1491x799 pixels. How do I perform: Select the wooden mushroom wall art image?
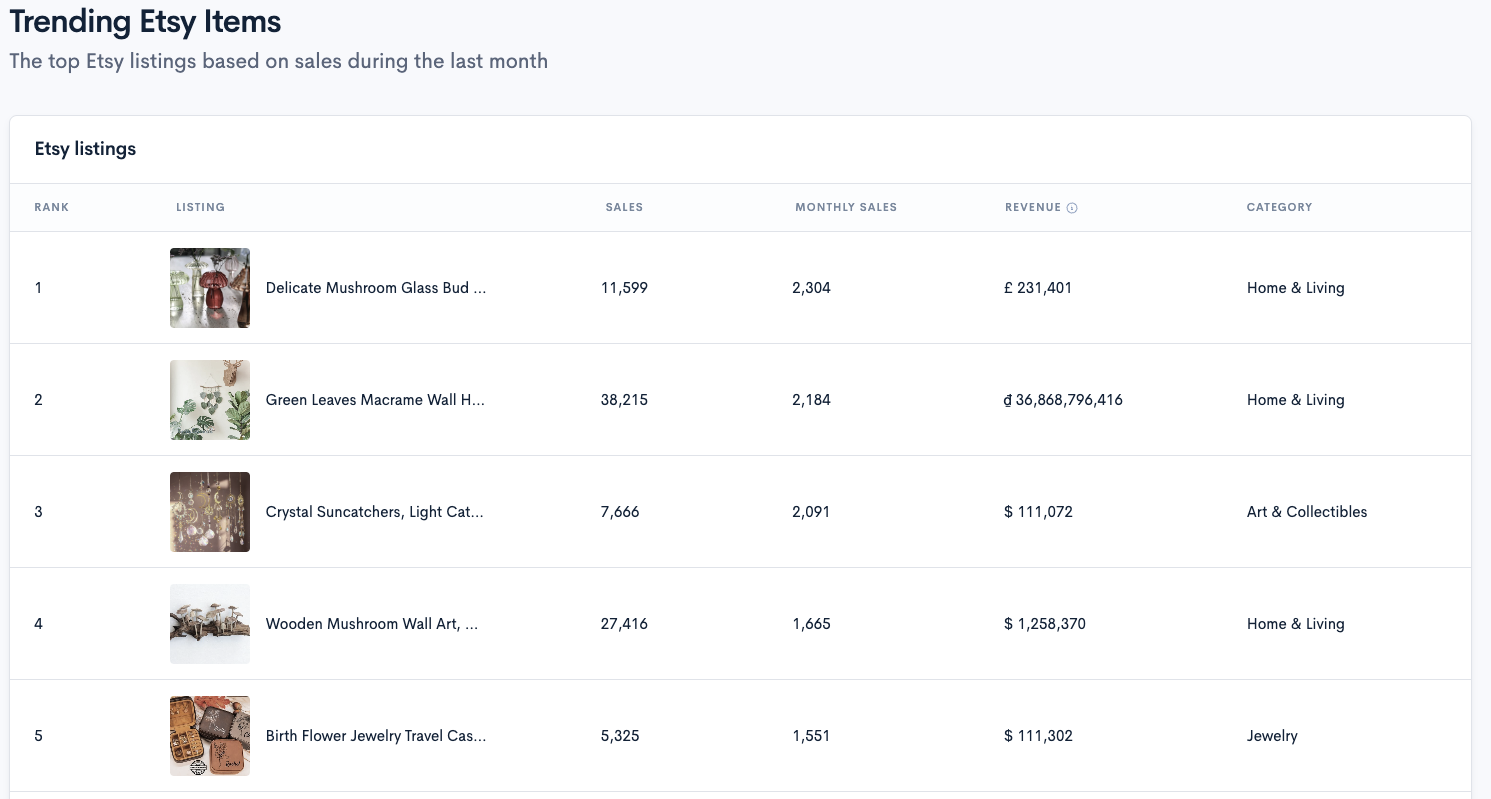point(210,624)
